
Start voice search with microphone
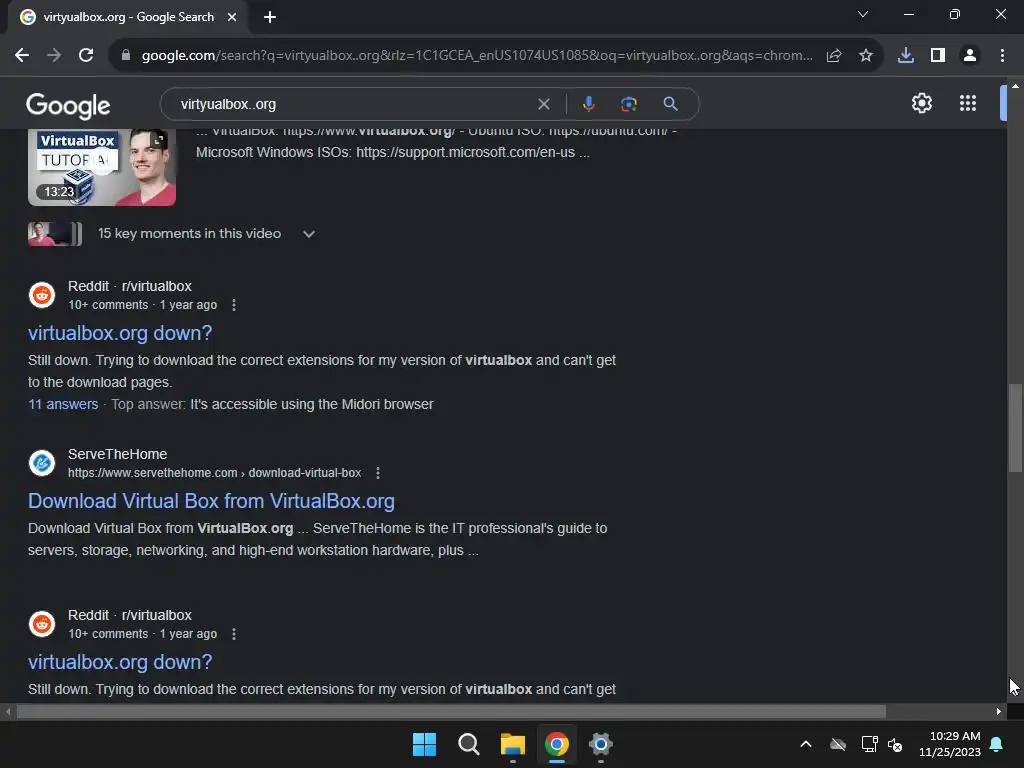click(x=588, y=104)
